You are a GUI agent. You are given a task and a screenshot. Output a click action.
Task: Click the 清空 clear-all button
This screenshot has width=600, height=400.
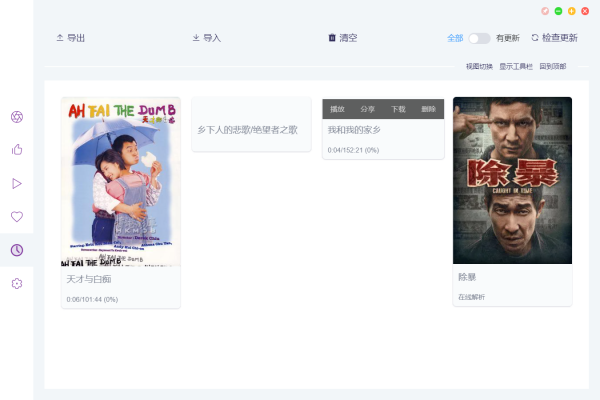(x=343, y=38)
